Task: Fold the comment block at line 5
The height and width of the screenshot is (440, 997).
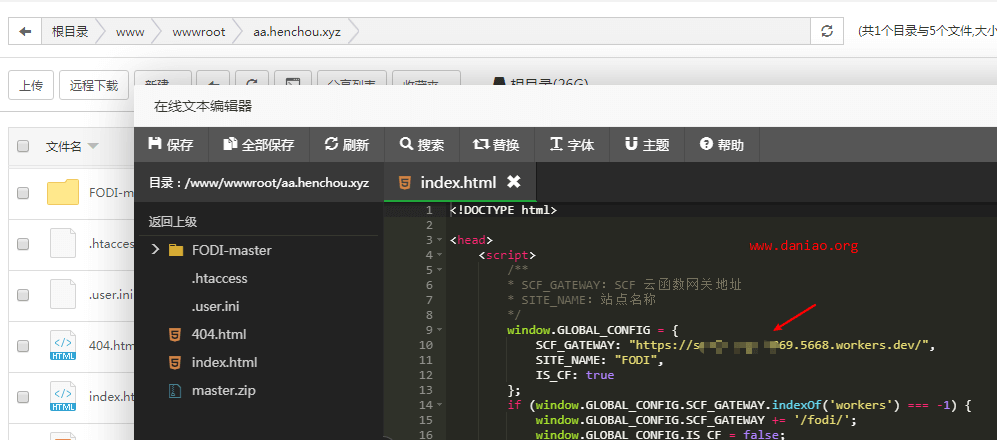Action: pyautogui.click(x=439, y=270)
